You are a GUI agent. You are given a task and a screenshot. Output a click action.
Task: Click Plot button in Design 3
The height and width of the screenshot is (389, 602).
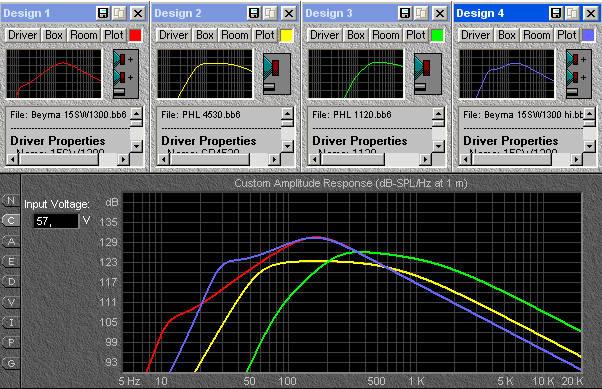[415, 35]
